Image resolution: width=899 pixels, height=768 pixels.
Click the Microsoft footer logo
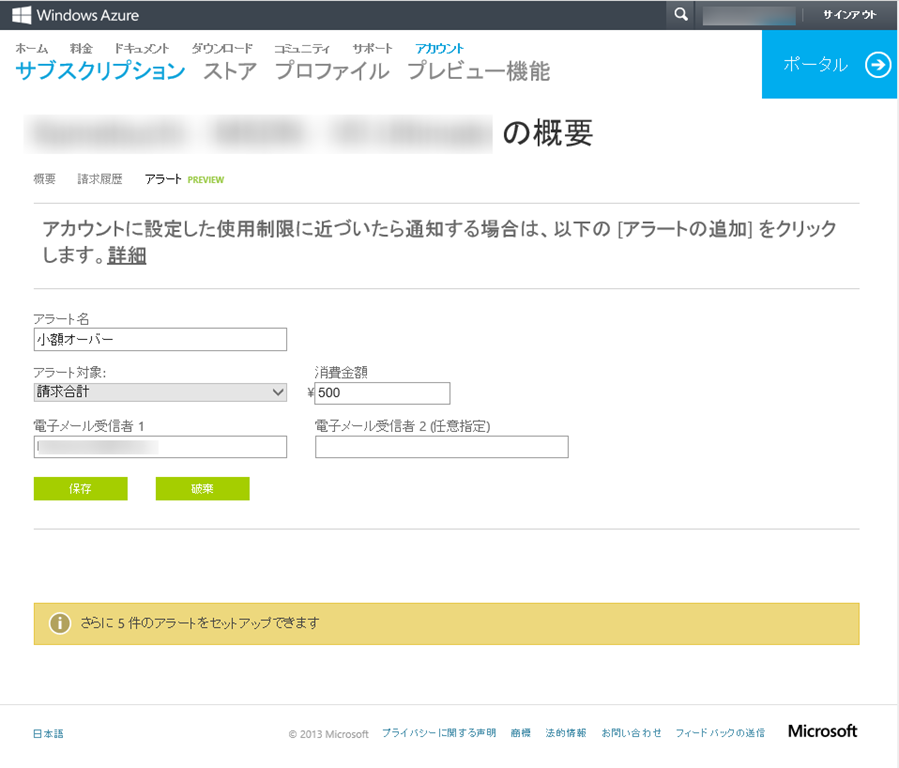pos(822,731)
